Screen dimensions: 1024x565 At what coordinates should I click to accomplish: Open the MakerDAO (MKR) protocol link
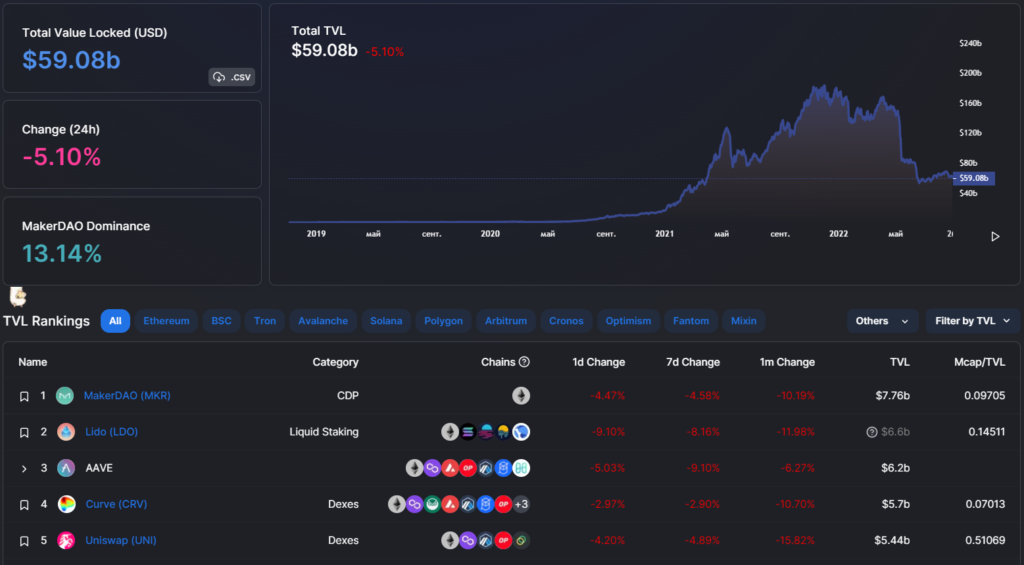[127, 396]
